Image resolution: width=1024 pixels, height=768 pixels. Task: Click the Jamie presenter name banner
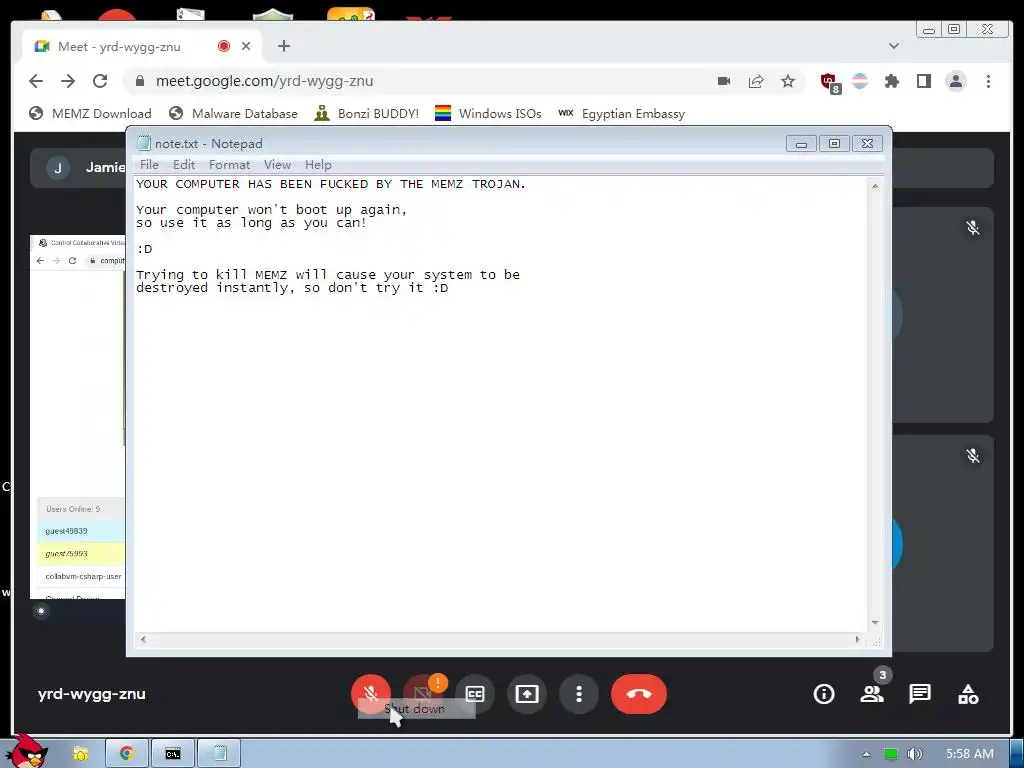pyautogui.click(x=78, y=168)
